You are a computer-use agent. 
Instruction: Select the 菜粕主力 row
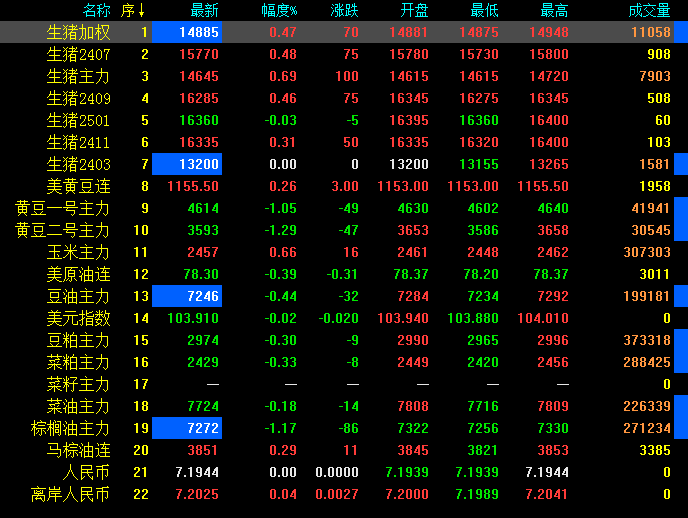pos(78,362)
